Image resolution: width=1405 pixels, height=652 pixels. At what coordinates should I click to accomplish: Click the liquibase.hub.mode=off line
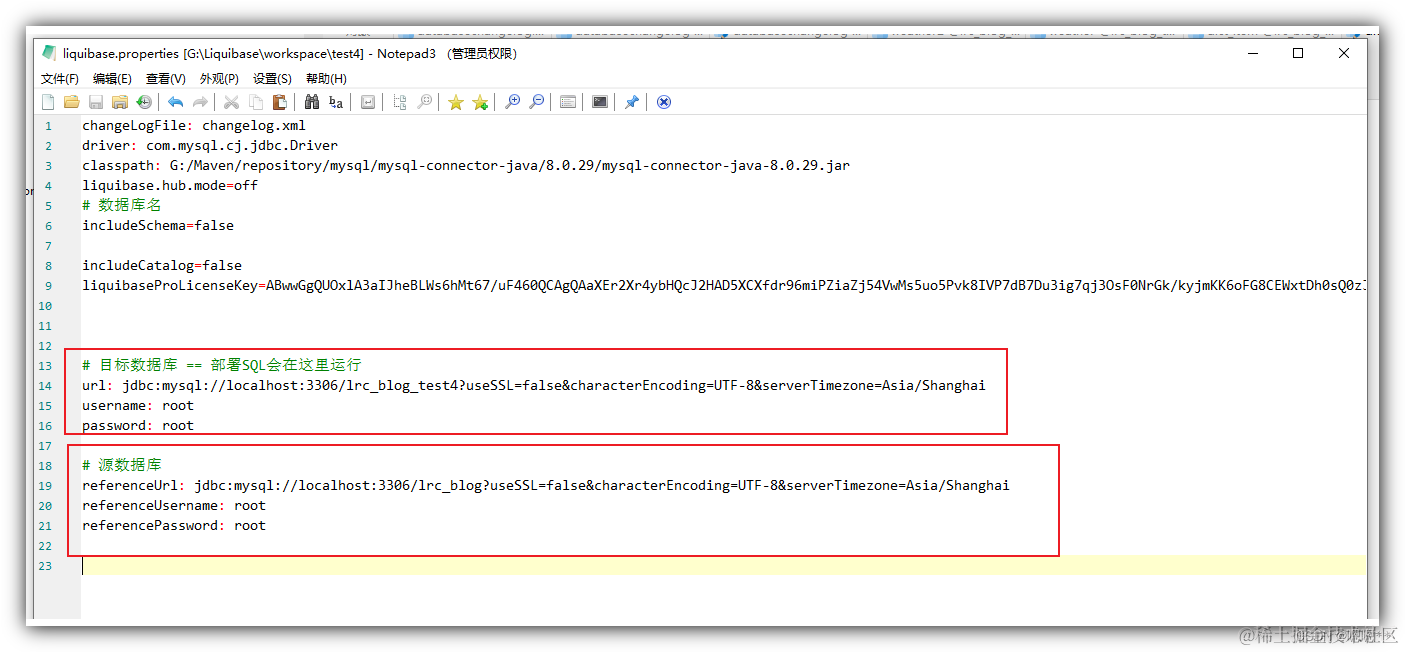pyautogui.click(x=170, y=186)
